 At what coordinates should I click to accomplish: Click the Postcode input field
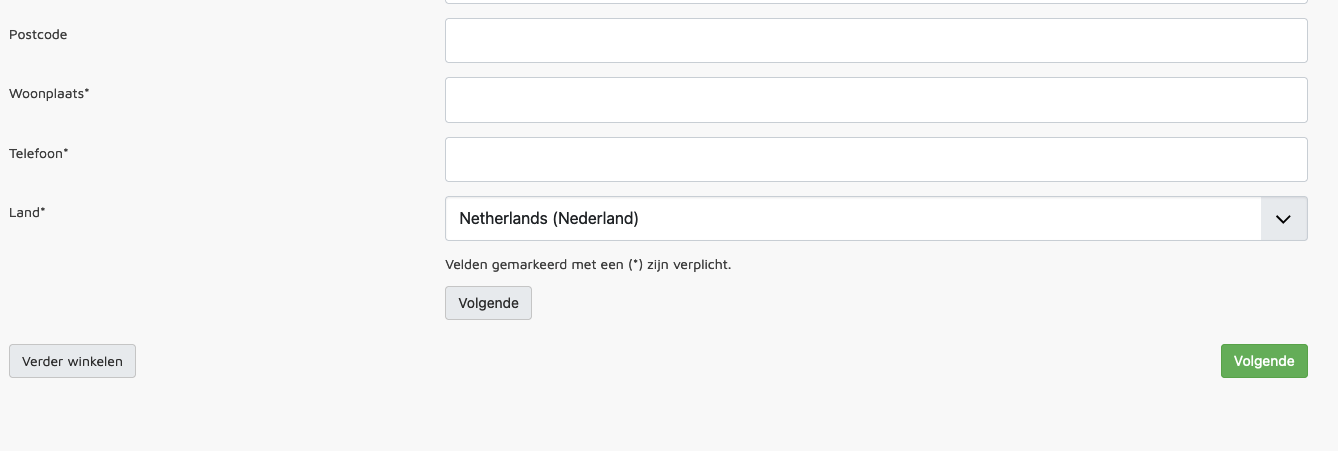[876, 40]
